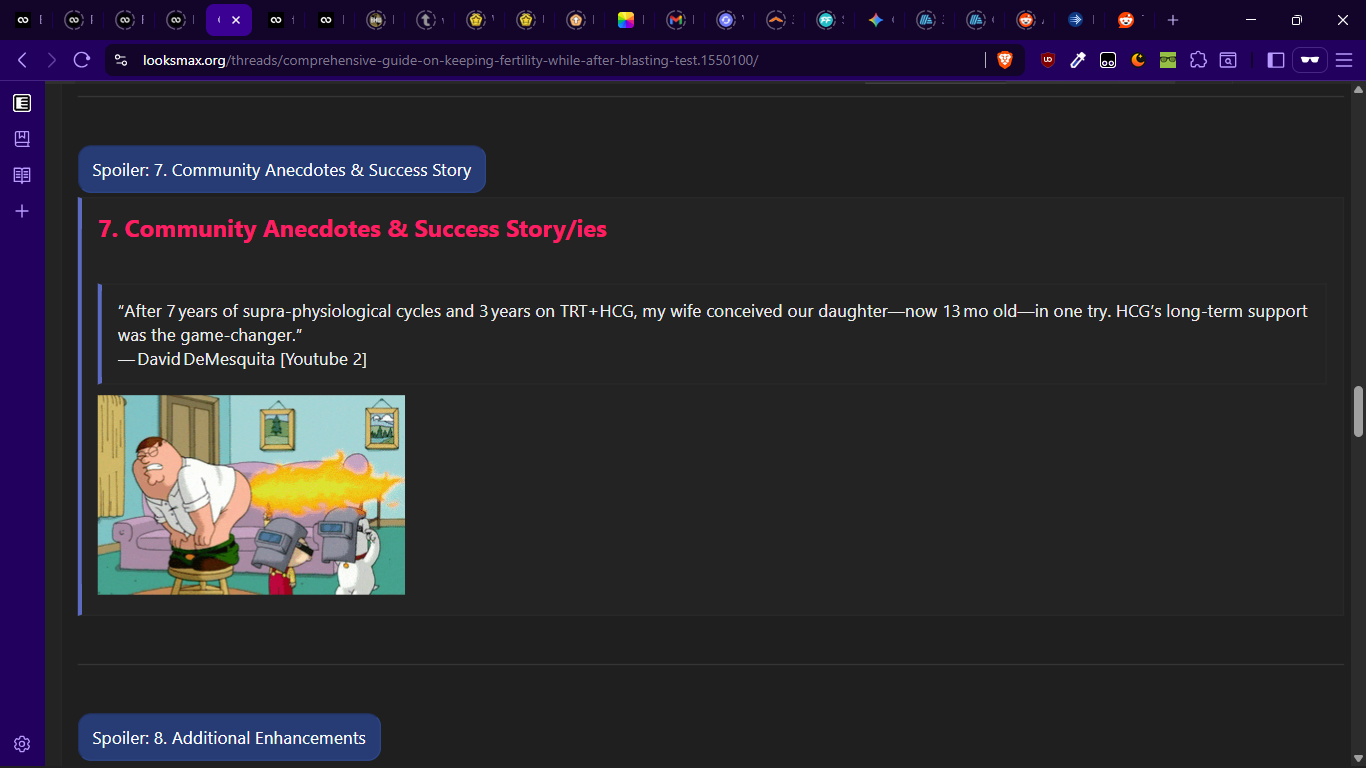Image resolution: width=1366 pixels, height=768 pixels.
Task: Click the forward navigation arrow
Action: coord(52,60)
